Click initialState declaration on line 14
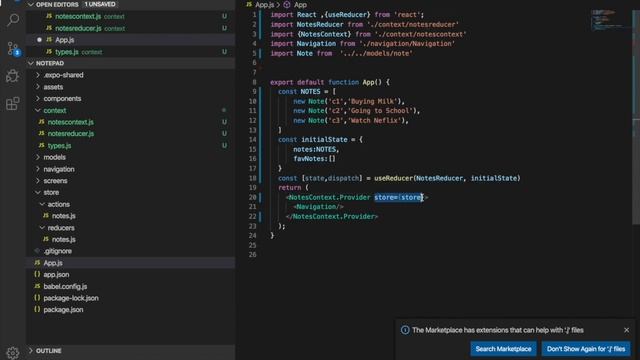 tap(324, 140)
